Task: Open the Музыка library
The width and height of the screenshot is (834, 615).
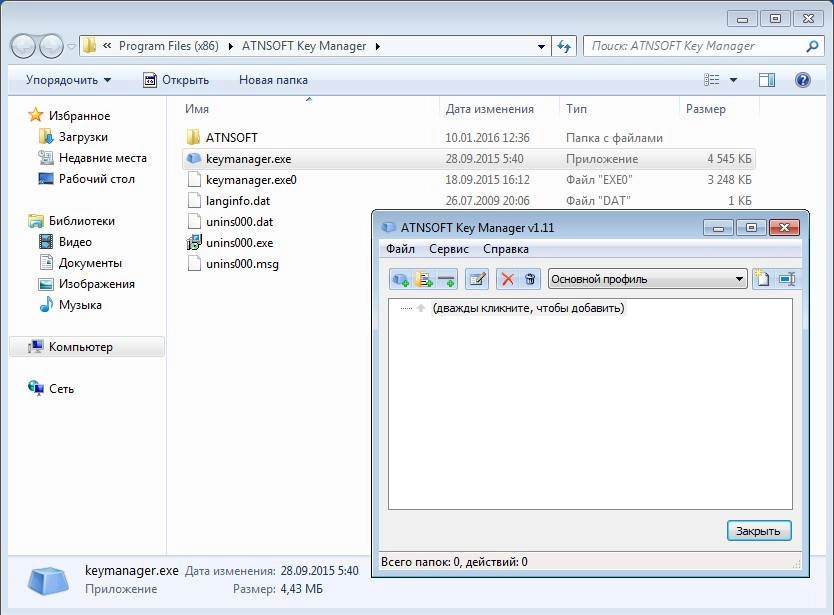Action: 80,305
